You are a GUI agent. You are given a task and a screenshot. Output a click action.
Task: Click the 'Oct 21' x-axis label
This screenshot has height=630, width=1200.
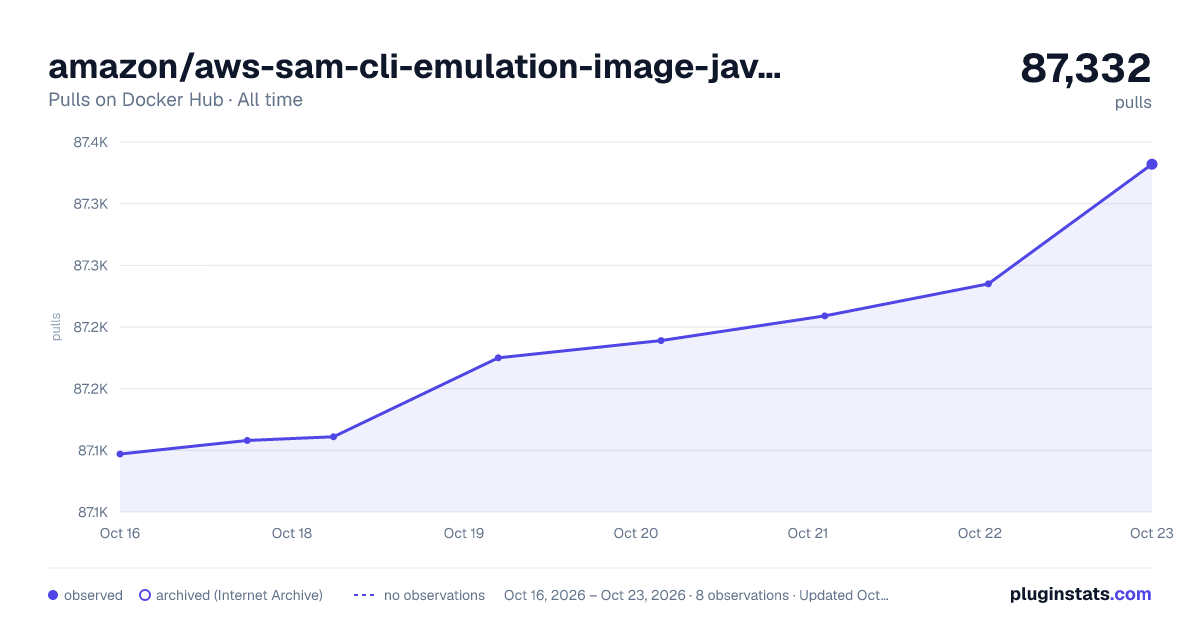coord(808,533)
